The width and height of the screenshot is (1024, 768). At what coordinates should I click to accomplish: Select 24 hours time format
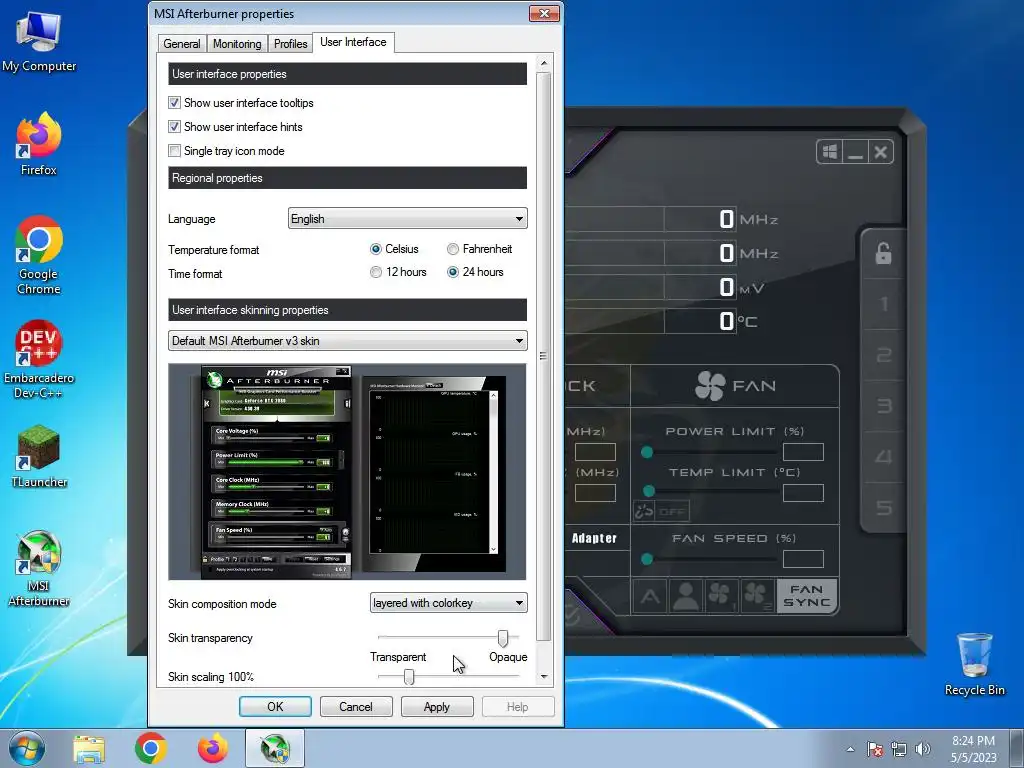[453, 272]
